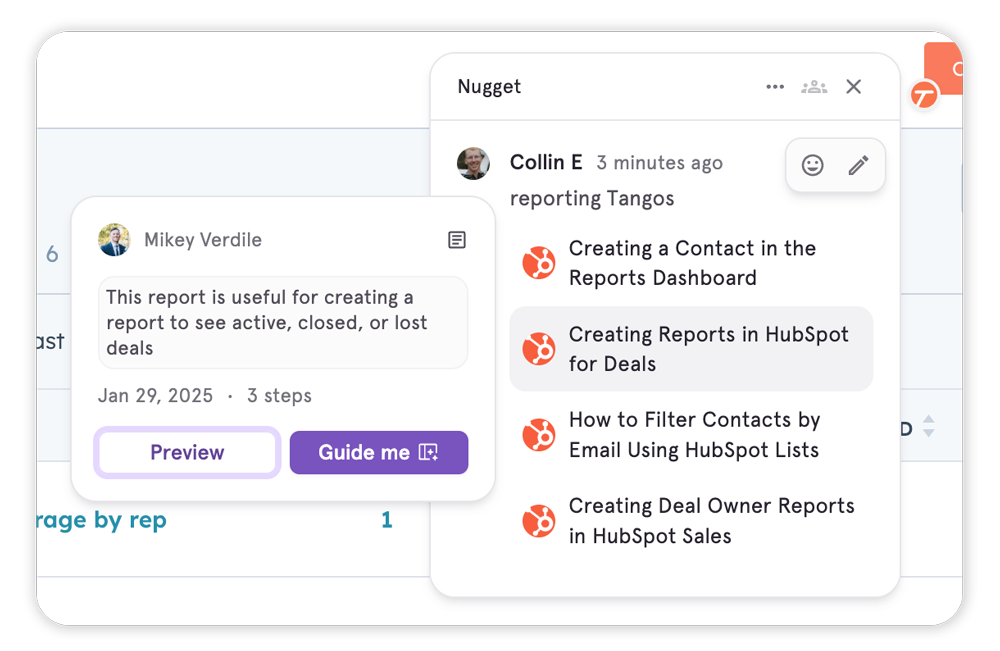This screenshot has height=651, width=1000.
Task: Click the share with people icon
Action: click(814, 87)
